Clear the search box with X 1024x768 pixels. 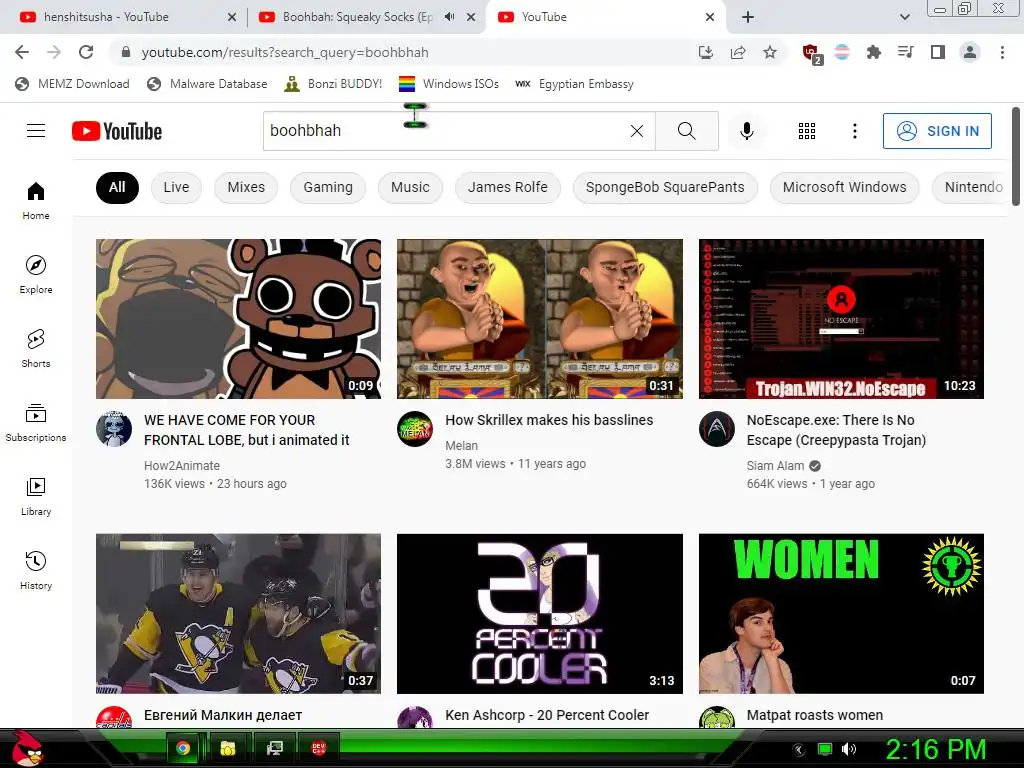tap(637, 131)
